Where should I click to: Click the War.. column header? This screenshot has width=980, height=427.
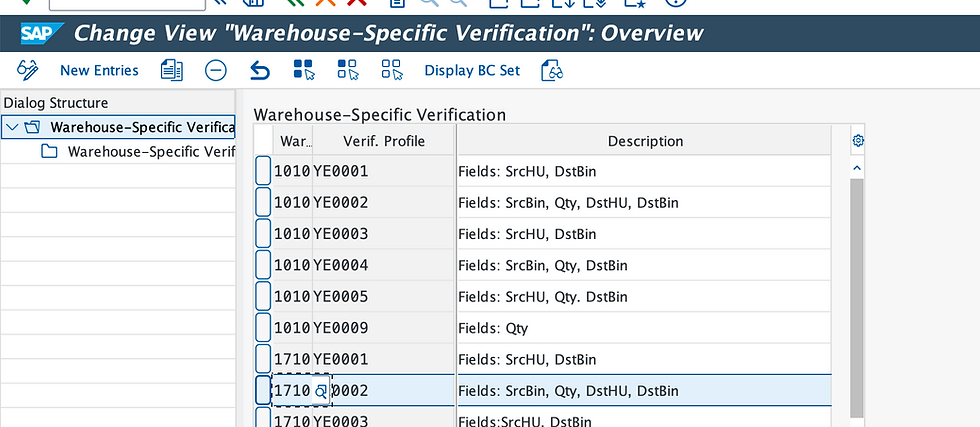[292, 141]
